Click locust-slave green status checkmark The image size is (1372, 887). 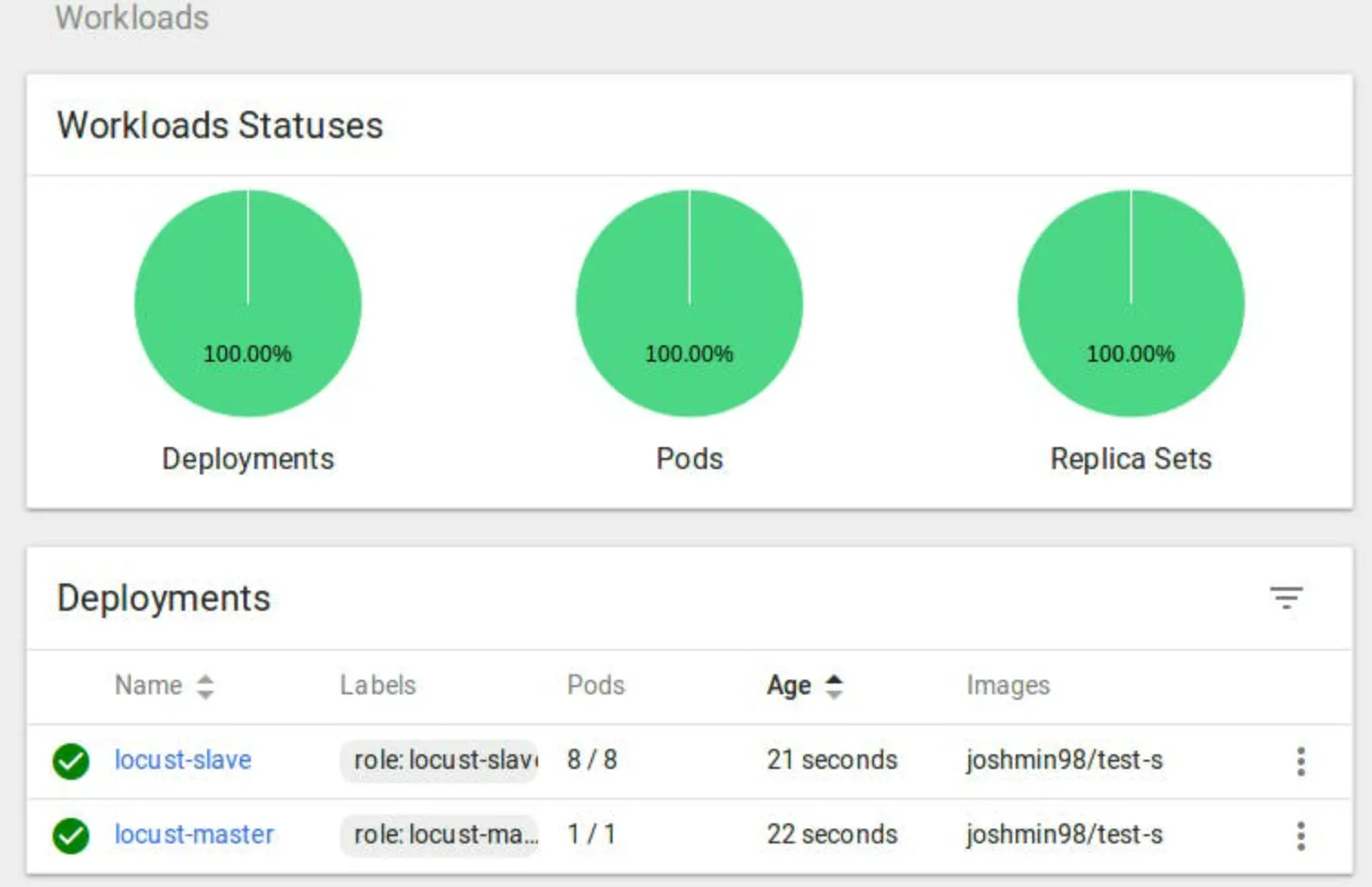[71, 761]
